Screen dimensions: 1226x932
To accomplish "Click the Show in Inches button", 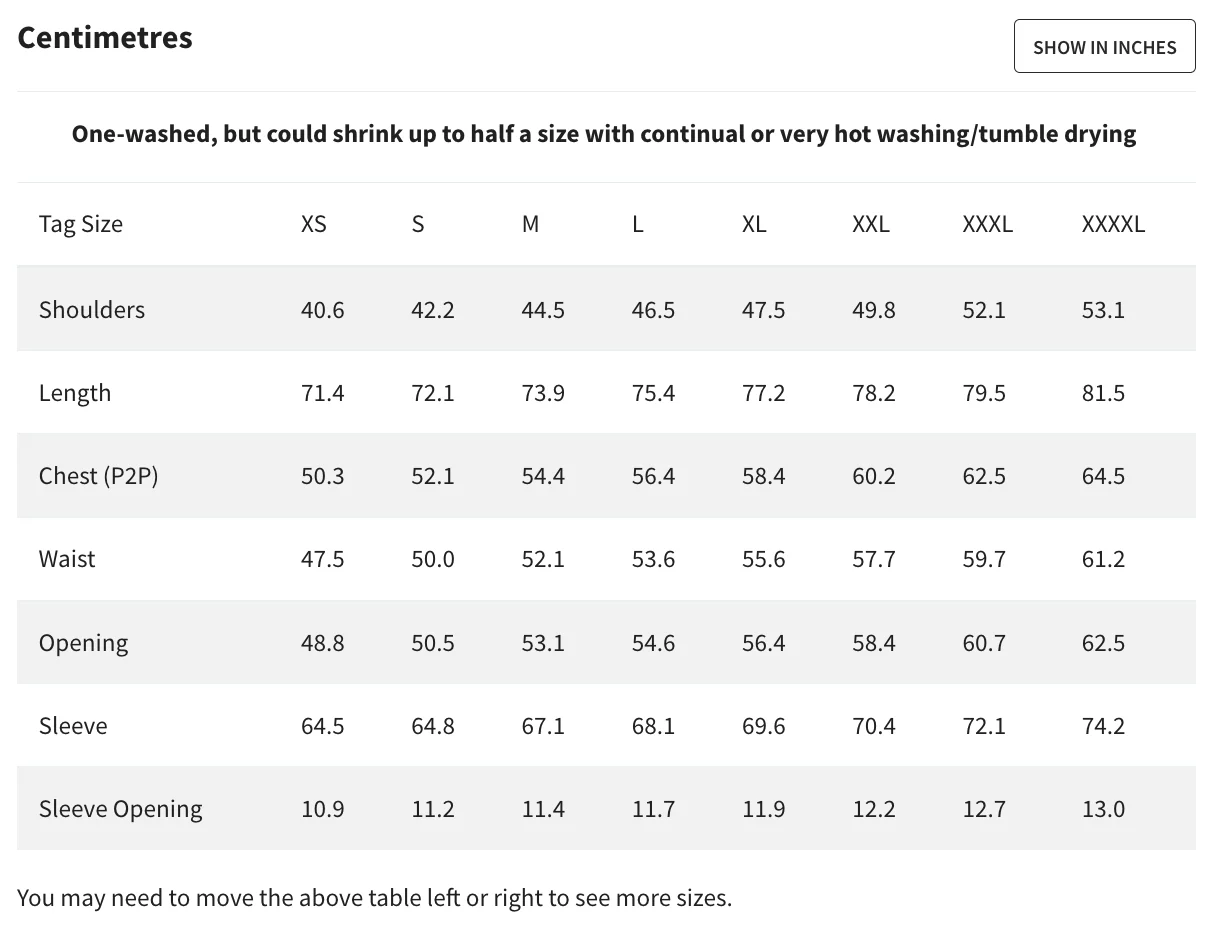I will 1104,47.
